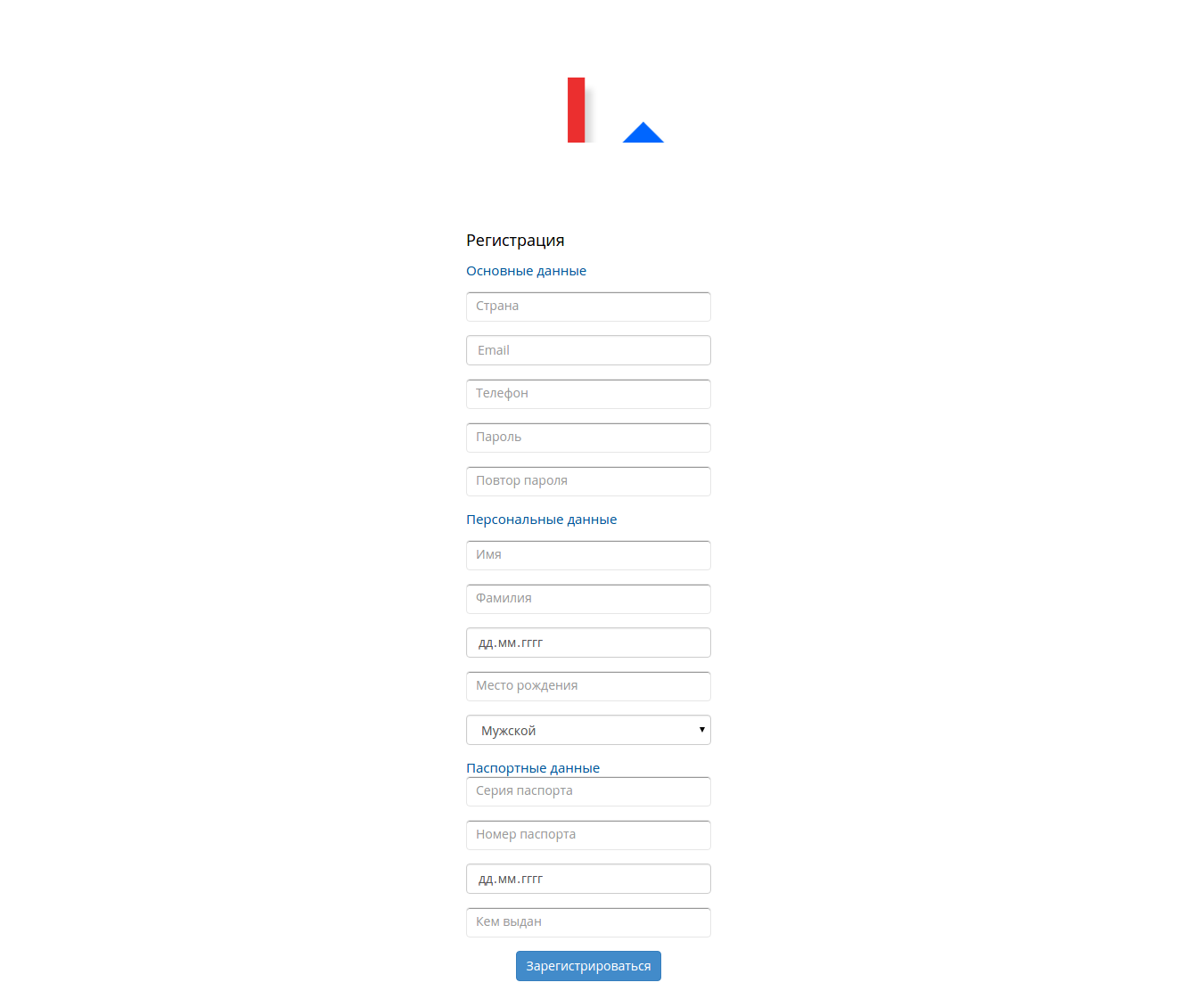
Task: Select the Серия паспорта input field
Action: tap(588, 790)
